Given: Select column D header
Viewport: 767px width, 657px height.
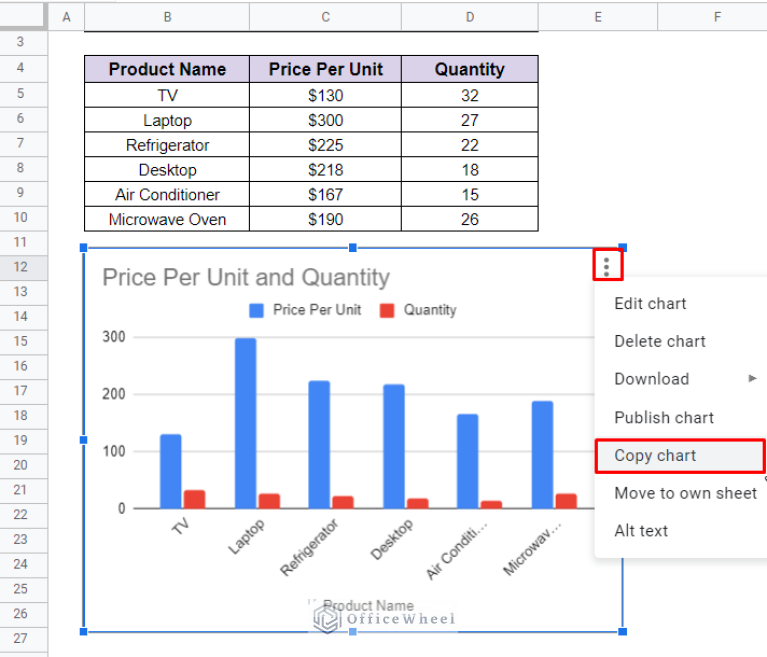Looking at the screenshot, I should pyautogui.click(x=470, y=17).
